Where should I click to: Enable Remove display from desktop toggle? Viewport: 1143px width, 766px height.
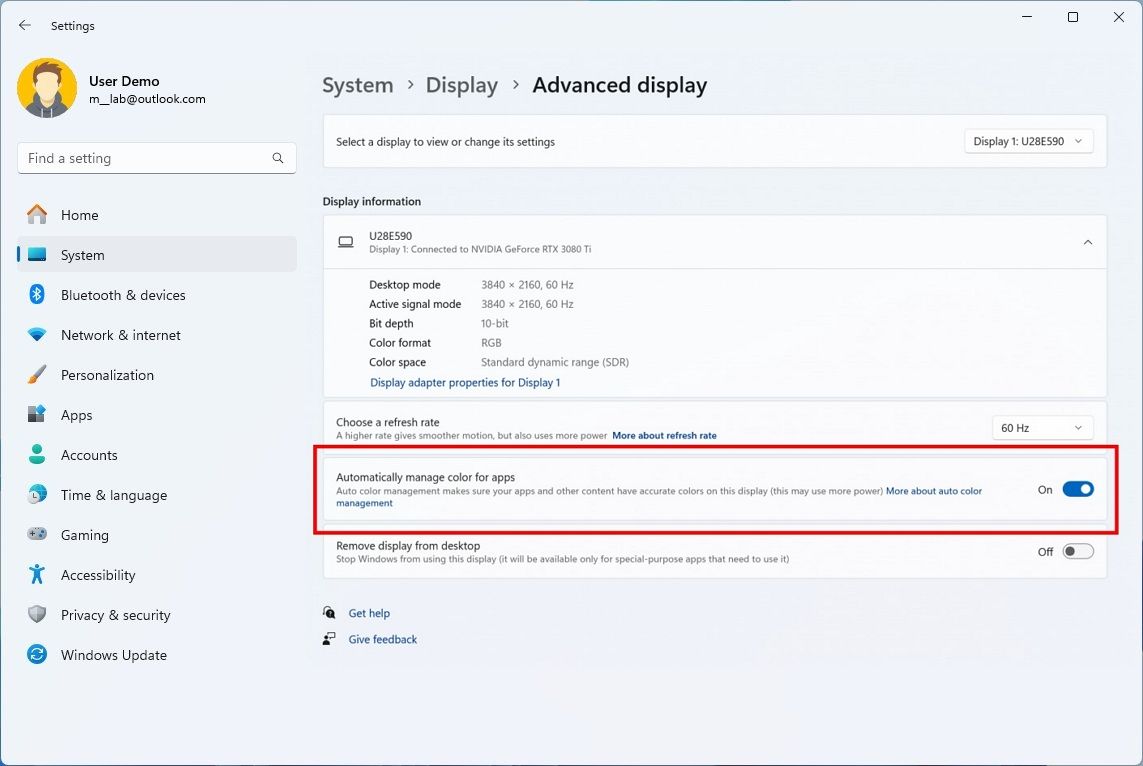click(1077, 551)
